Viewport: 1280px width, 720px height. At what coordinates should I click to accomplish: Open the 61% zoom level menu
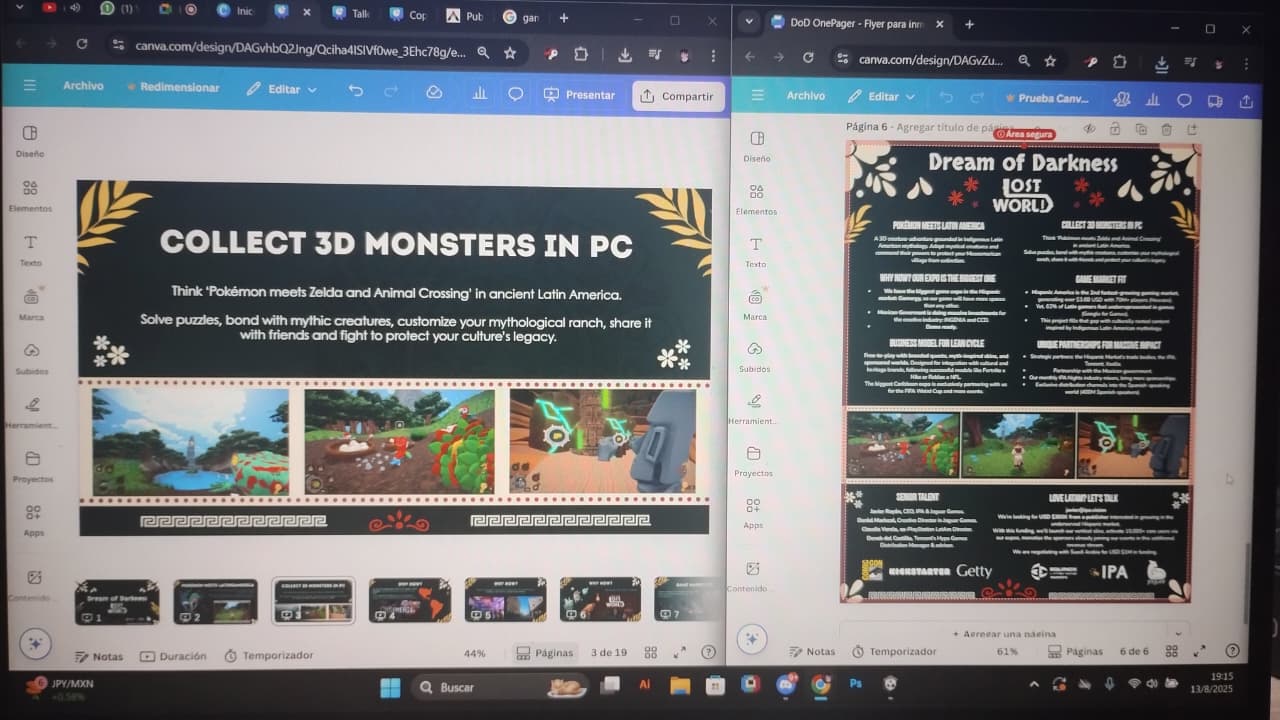[x=1007, y=651]
